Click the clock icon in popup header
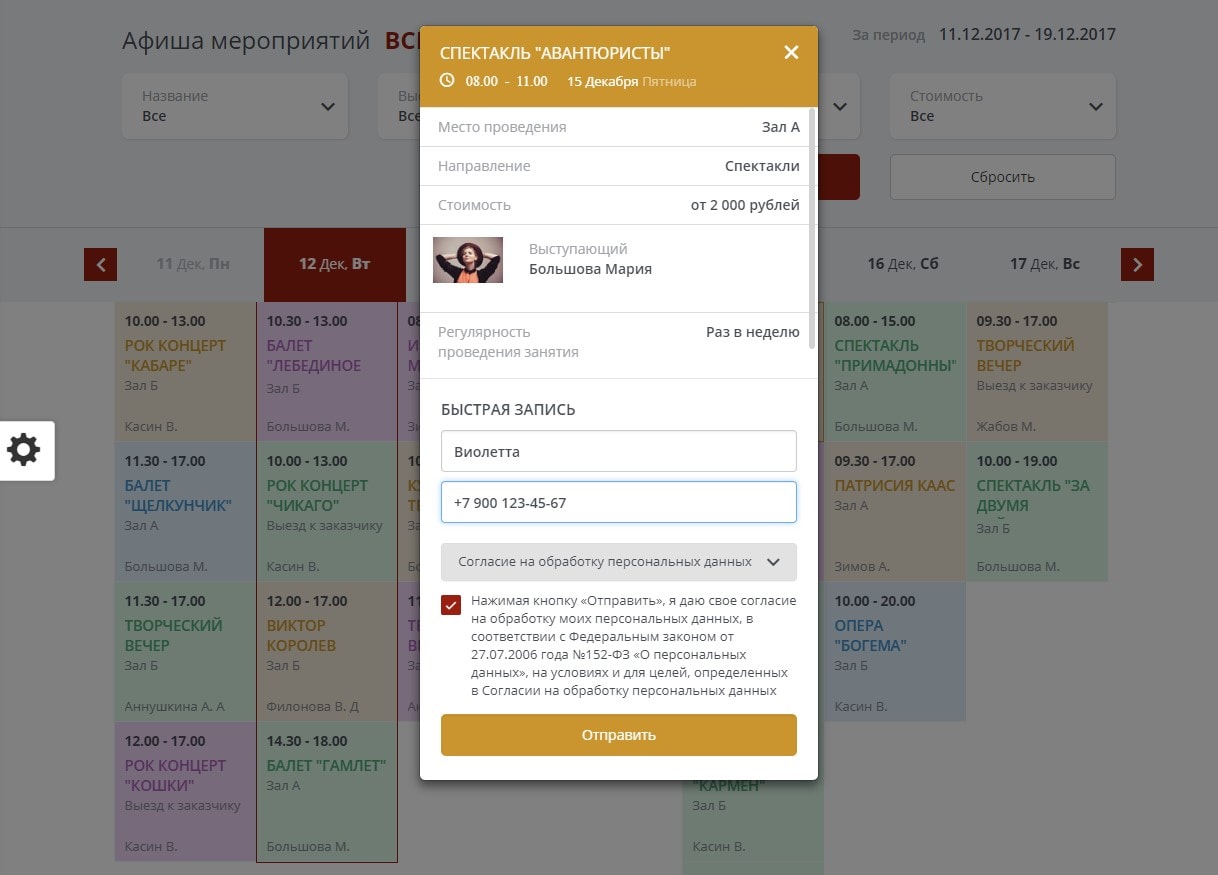The width and height of the screenshot is (1218, 875). point(447,81)
